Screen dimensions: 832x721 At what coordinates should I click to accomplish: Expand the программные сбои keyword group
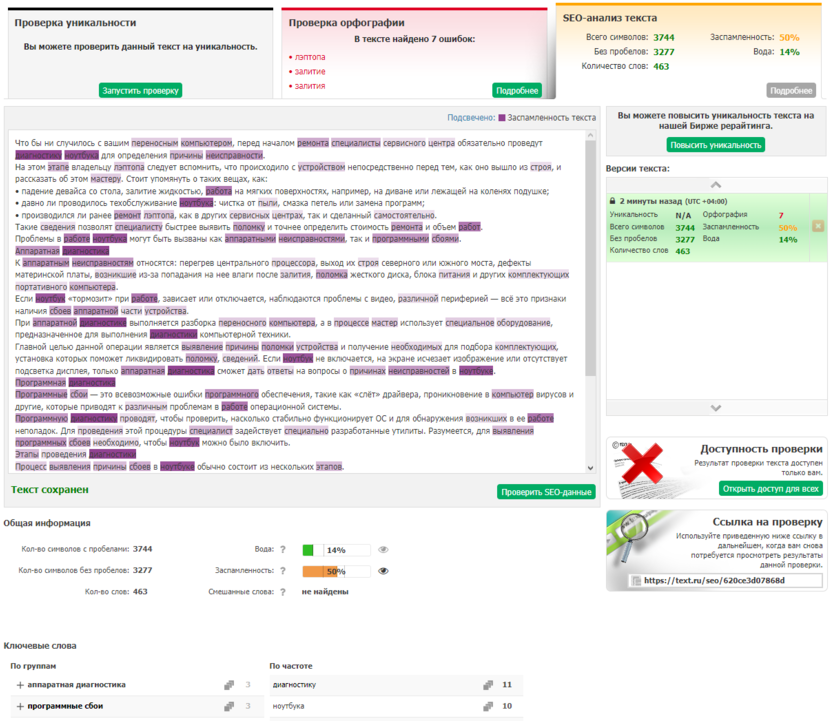point(20,706)
